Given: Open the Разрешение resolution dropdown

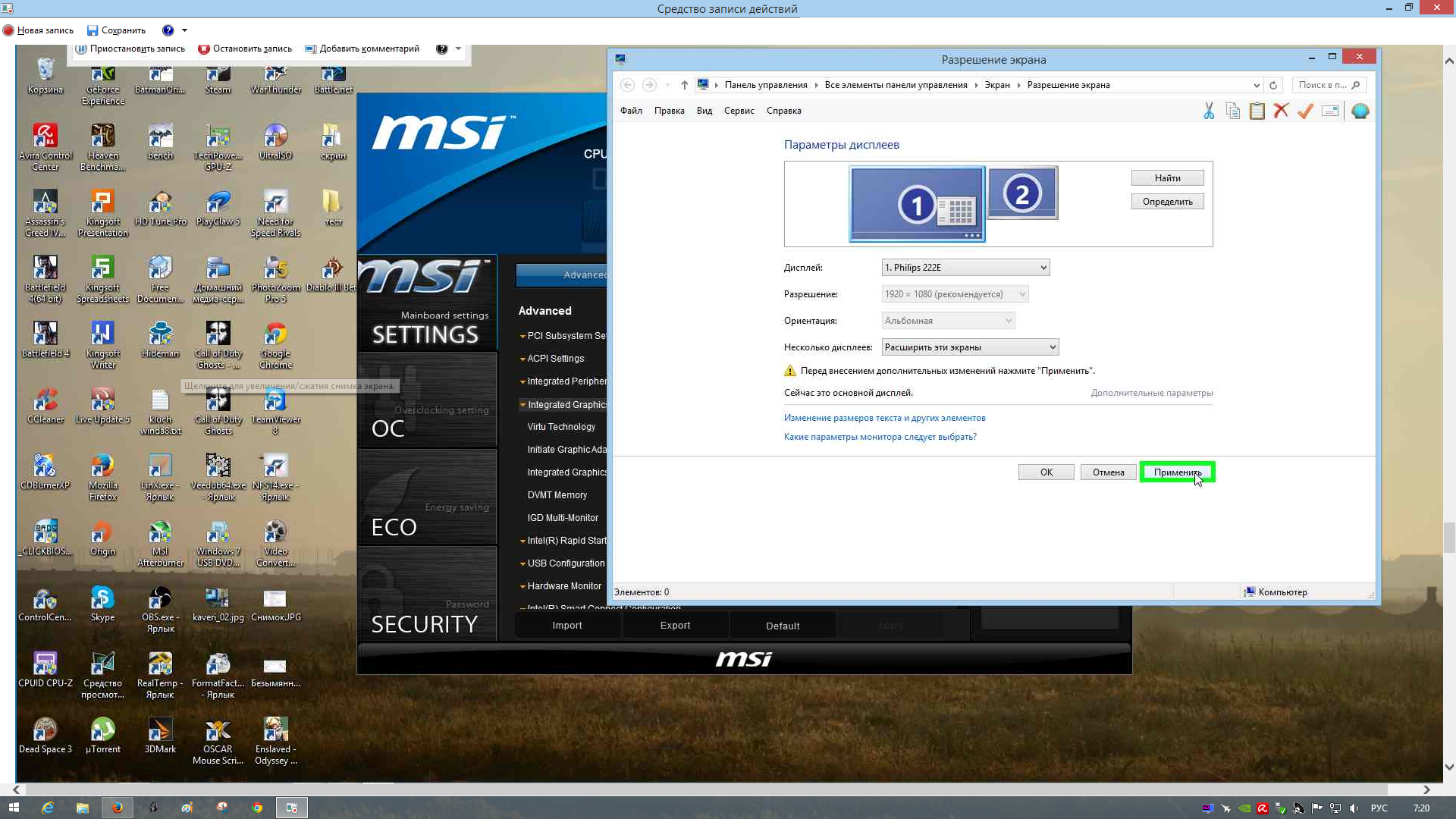Looking at the screenshot, I should pyautogui.click(x=955, y=294).
